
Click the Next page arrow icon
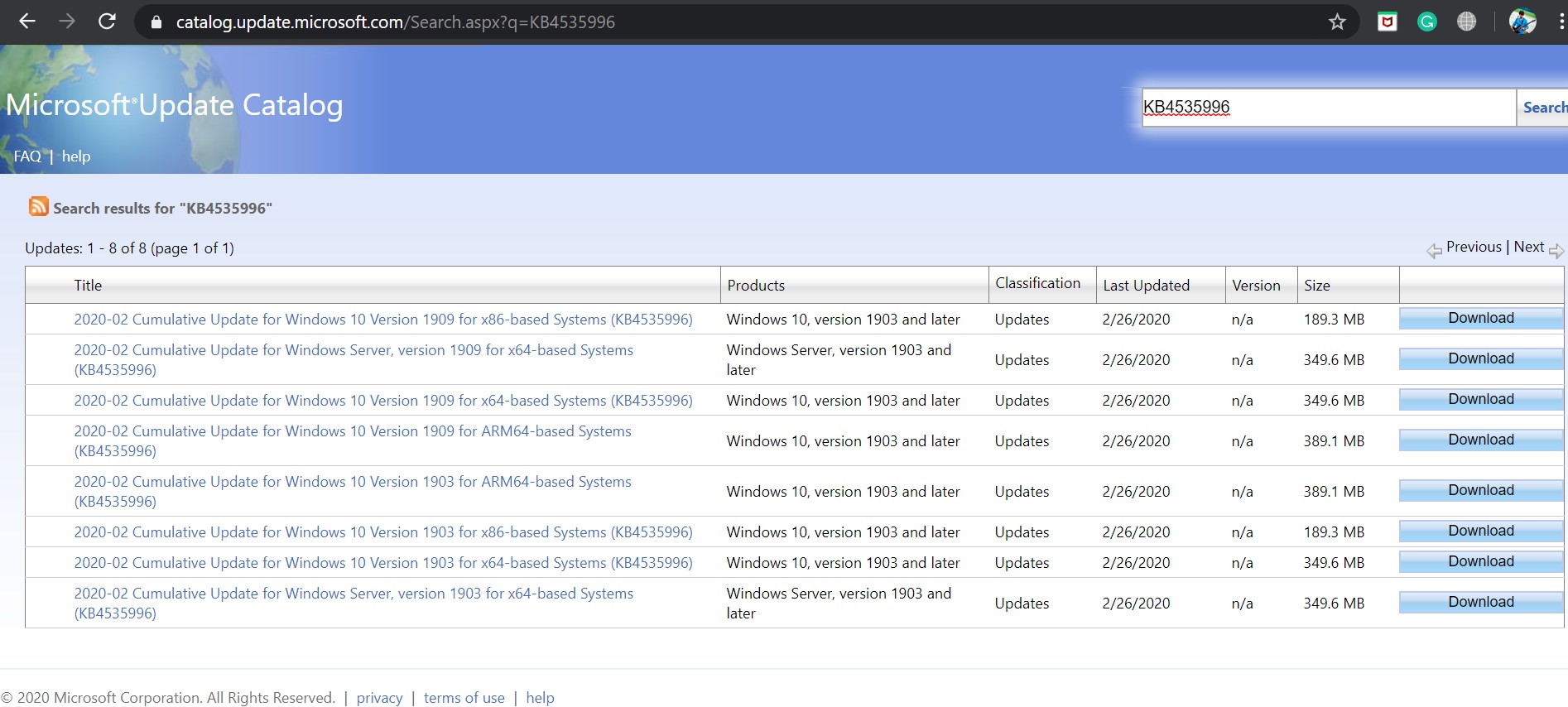pos(1556,251)
